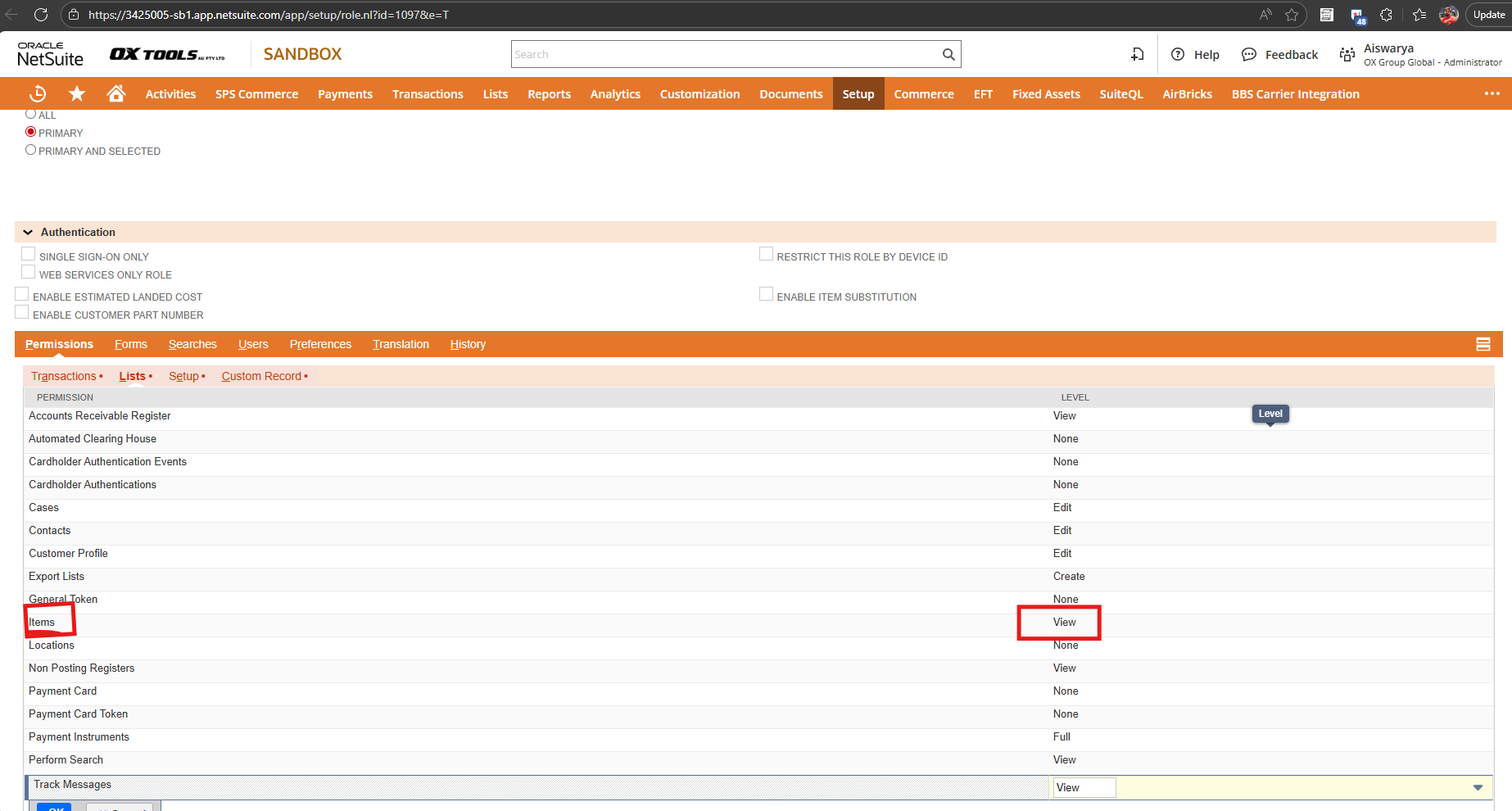Image resolution: width=1512 pixels, height=811 pixels.
Task: Go to the Home house icon
Action: (x=116, y=94)
